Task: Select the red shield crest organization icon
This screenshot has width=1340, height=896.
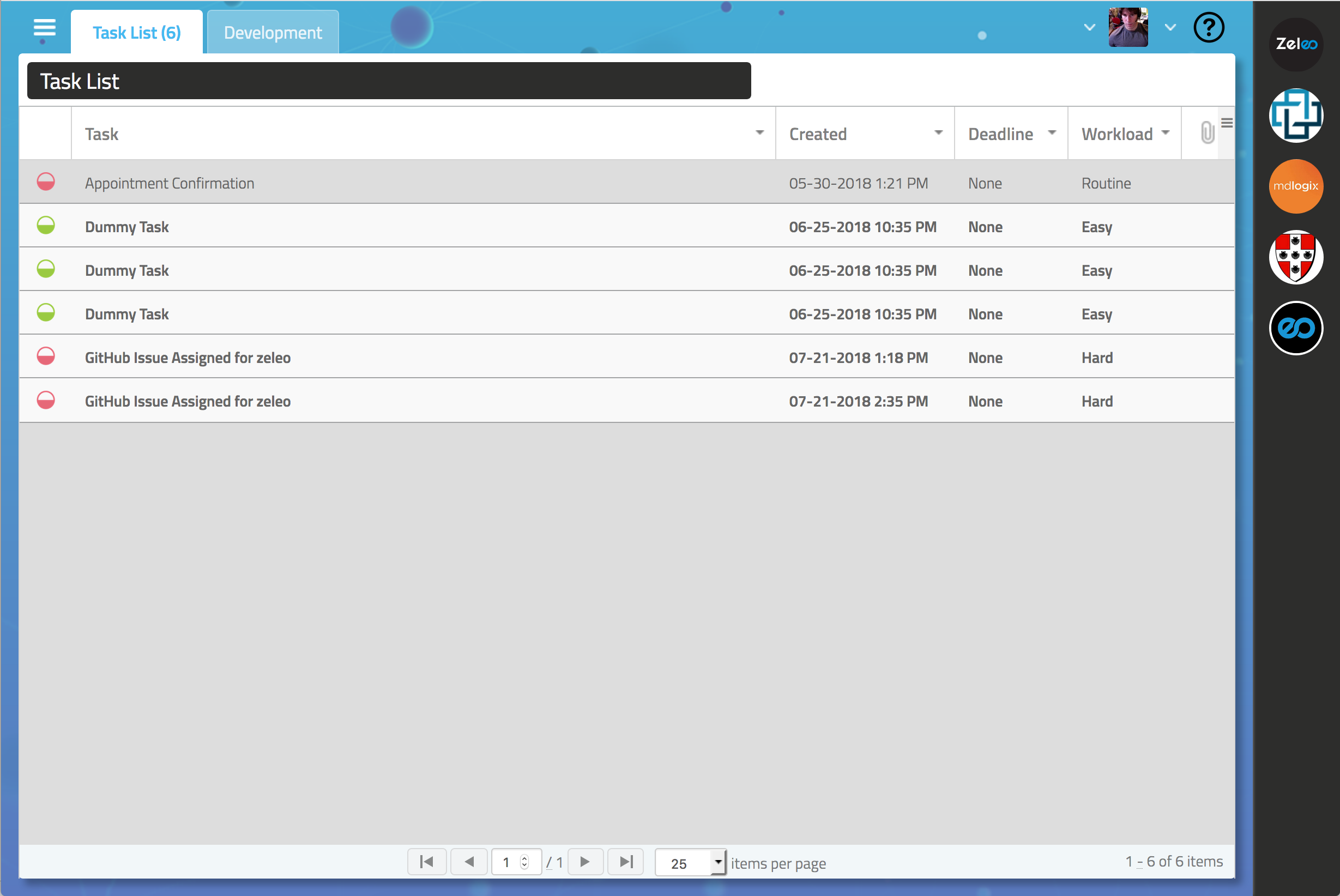Action: (x=1295, y=257)
